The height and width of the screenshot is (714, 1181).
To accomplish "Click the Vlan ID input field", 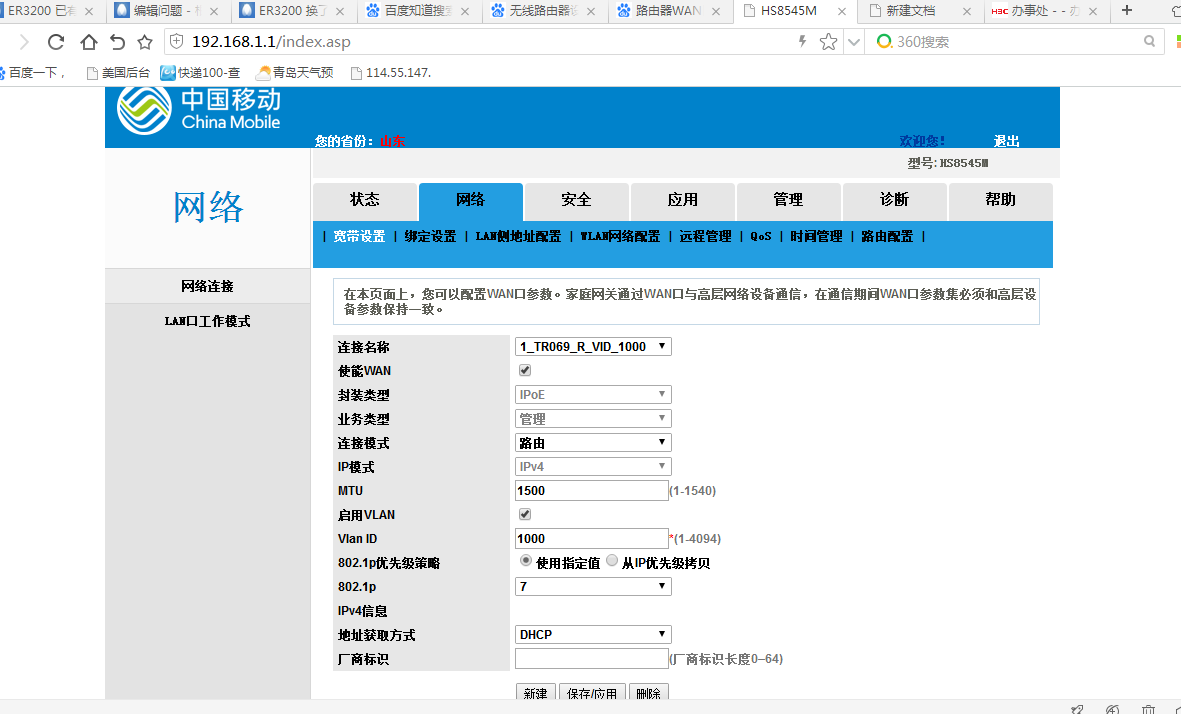I will click(591, 539).
